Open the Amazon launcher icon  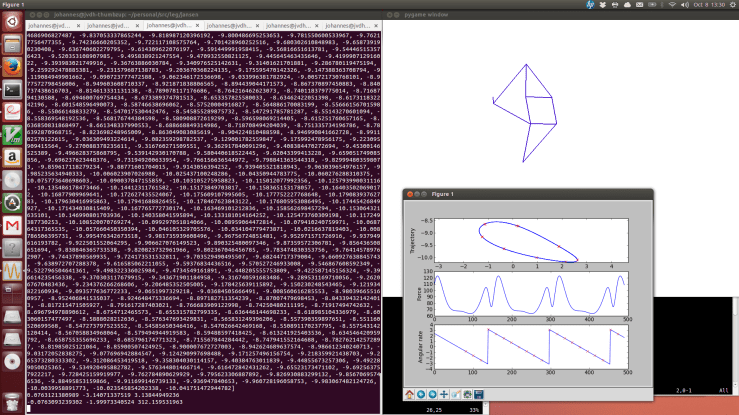[11, 158]
